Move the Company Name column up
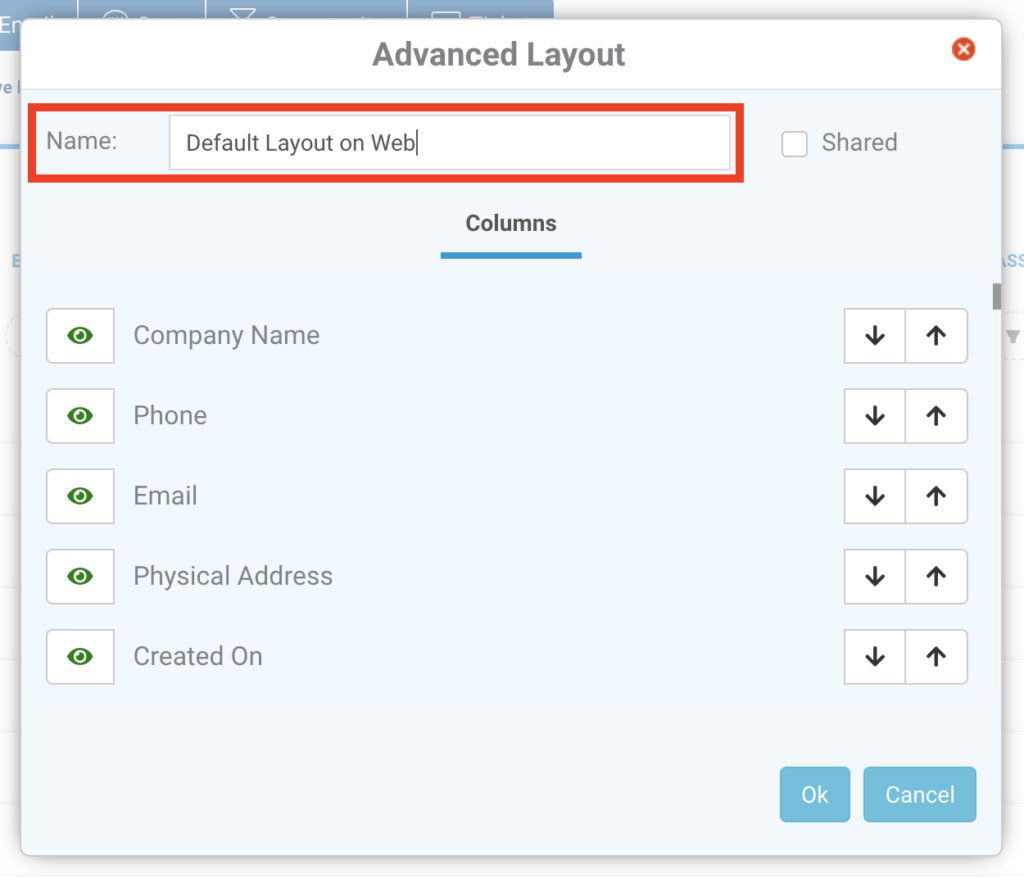1024x878 pixels. point(937,336)
